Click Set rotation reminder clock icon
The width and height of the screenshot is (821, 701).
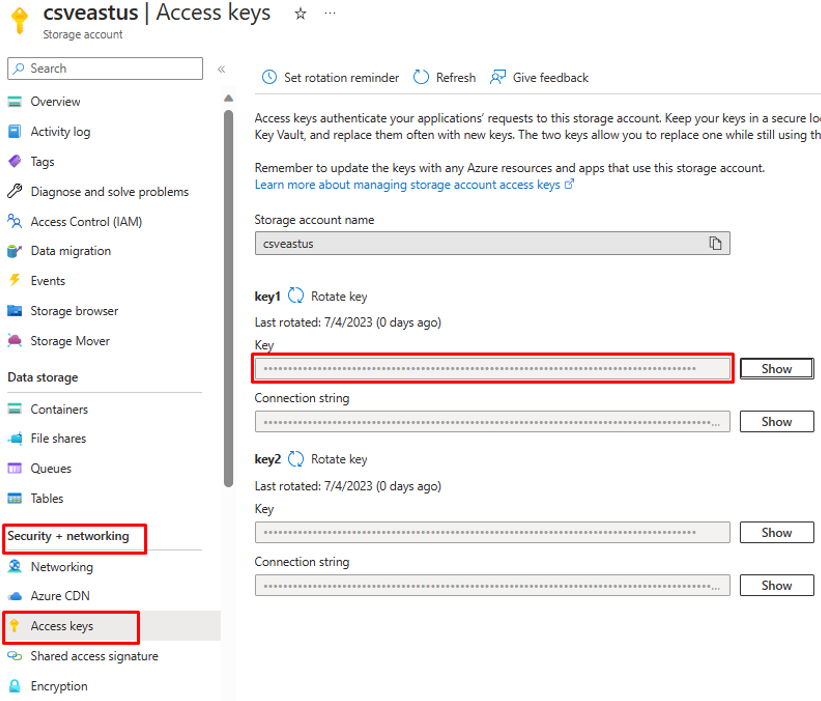click(269, 77)
